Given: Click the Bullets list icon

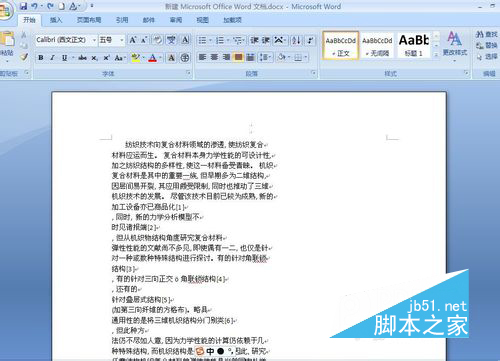Looking at the screenshot, I should point(202,40).
